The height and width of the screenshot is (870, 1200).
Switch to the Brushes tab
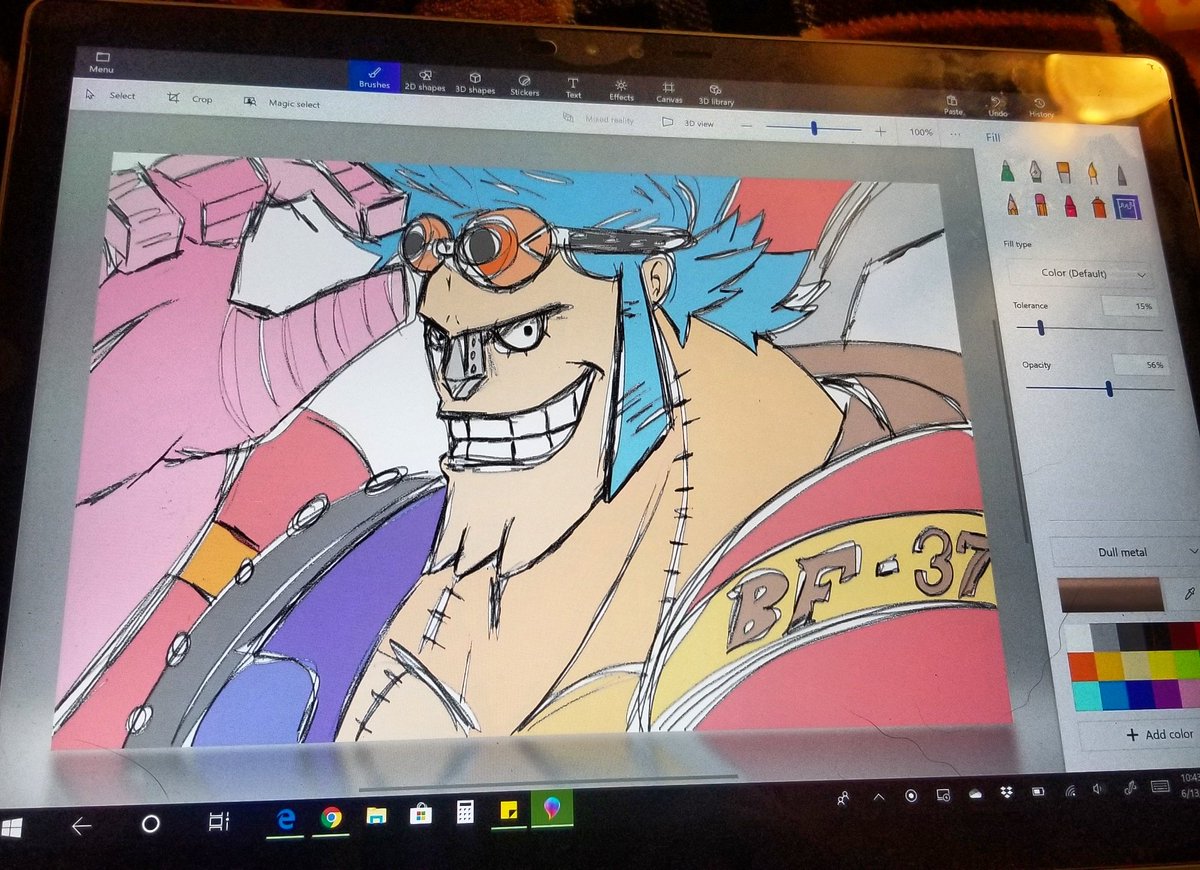coord(374,76)
